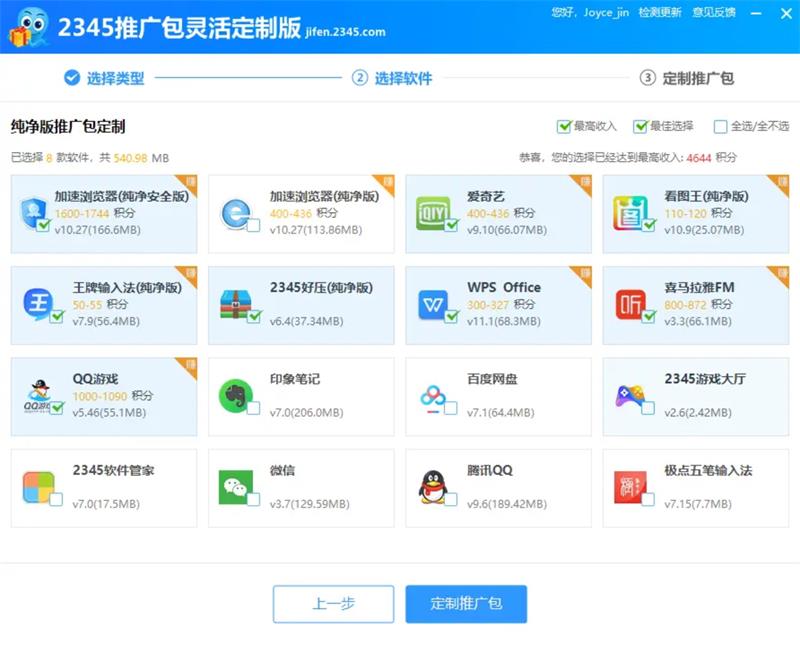Click the WPS Office title text
The height and width of the screenshot is (645, 800).
pyautogui.click(x=504, y=287)
